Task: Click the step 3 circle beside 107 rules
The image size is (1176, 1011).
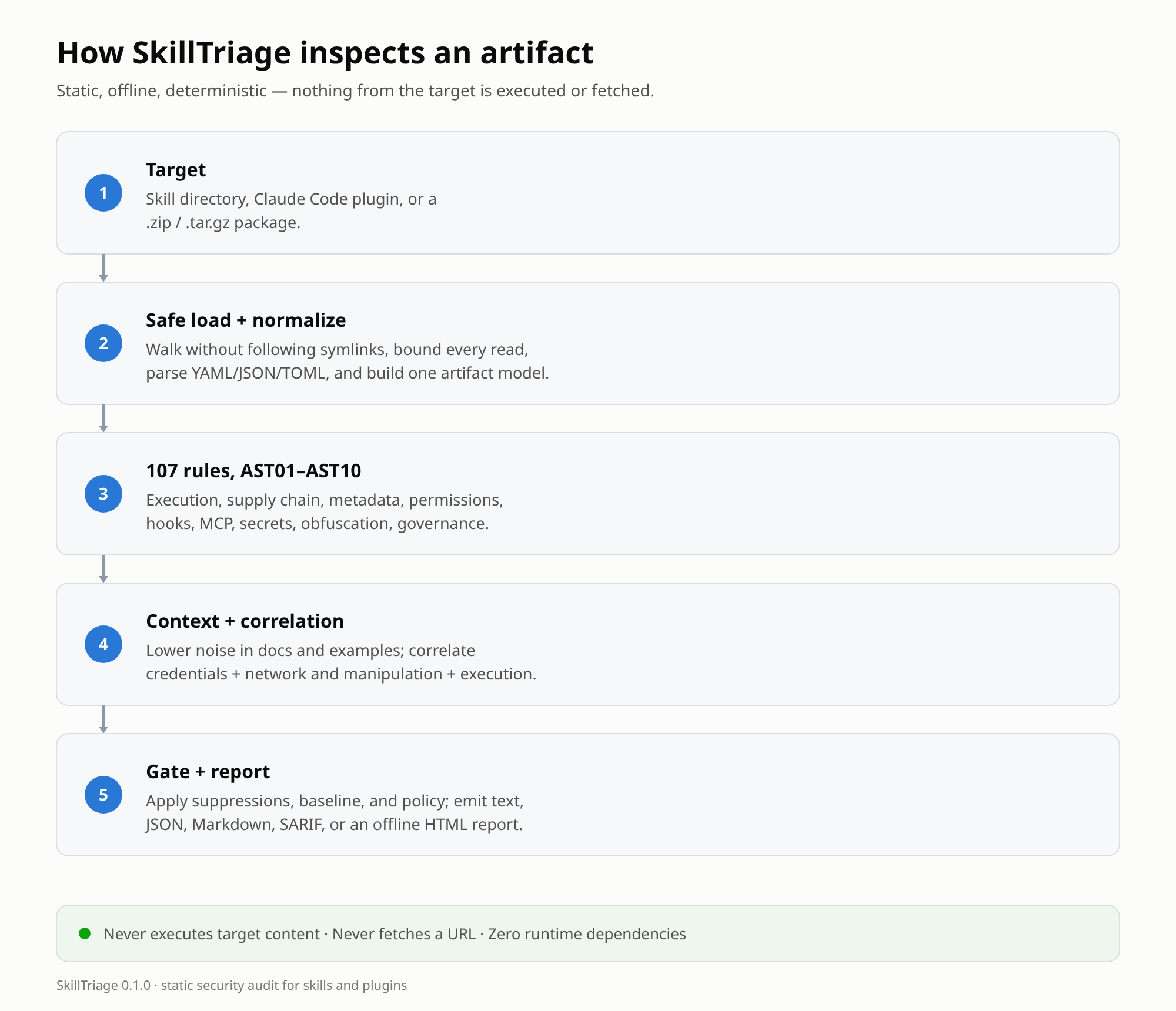Action: [x=103, y=494]
